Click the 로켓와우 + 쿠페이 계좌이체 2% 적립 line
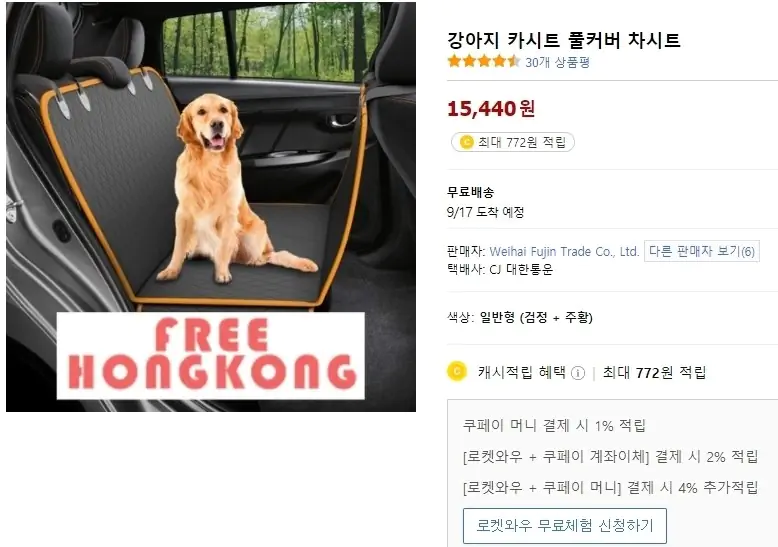The width and height of the screenshot is (778, 547). [610, 456]
